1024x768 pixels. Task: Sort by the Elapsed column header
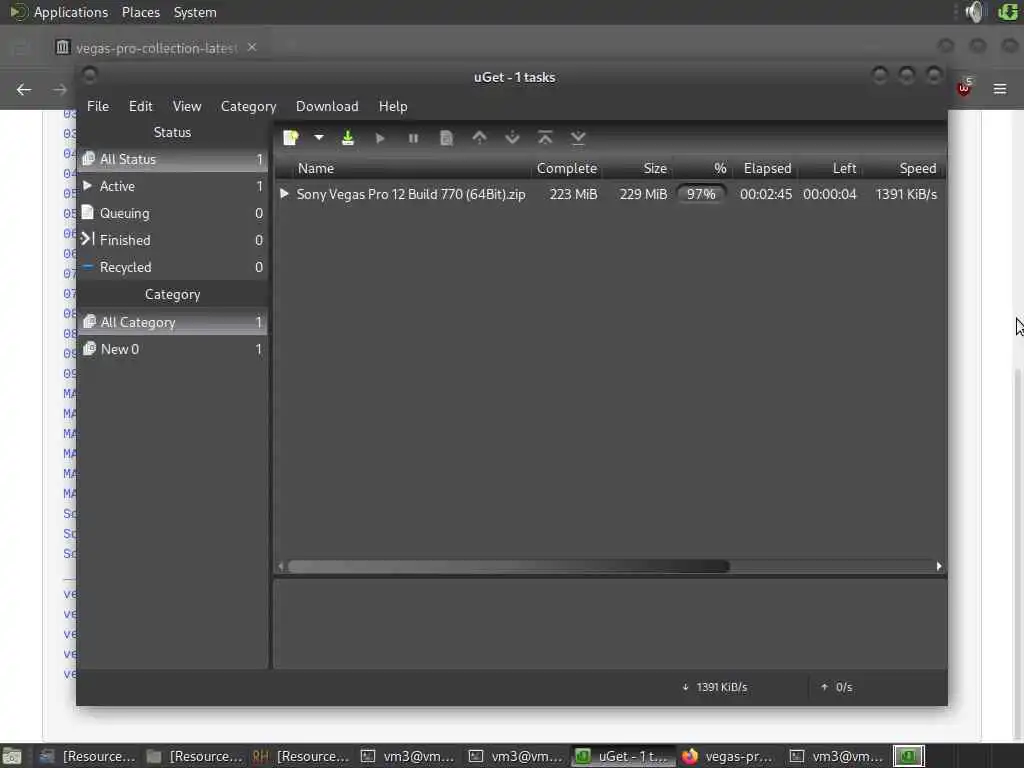(x=765, y=168)
